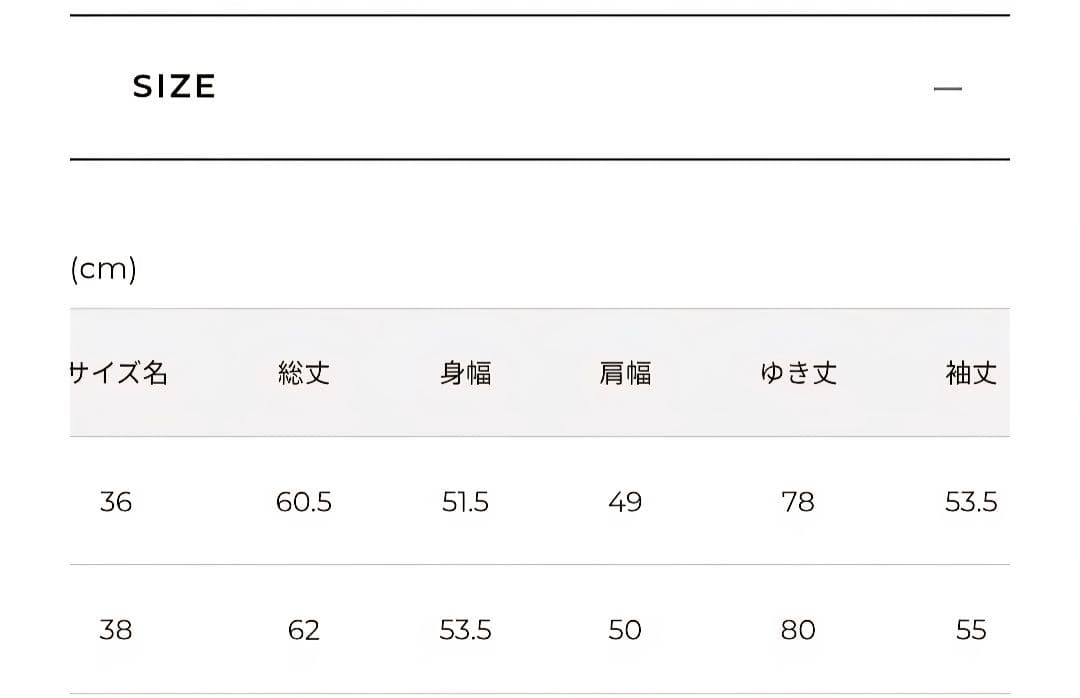This screenshot has width=1080, height=698.
Task: Select the 肩幅 column header
Action: click(625, 373)
